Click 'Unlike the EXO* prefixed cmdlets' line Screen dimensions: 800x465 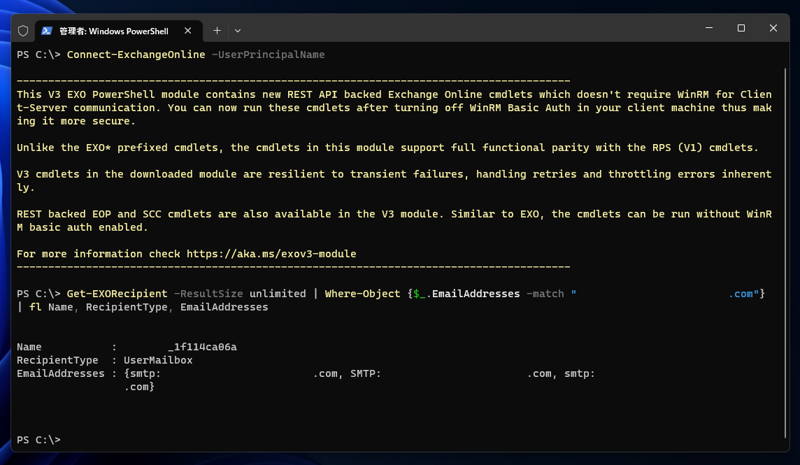[387, 148]
